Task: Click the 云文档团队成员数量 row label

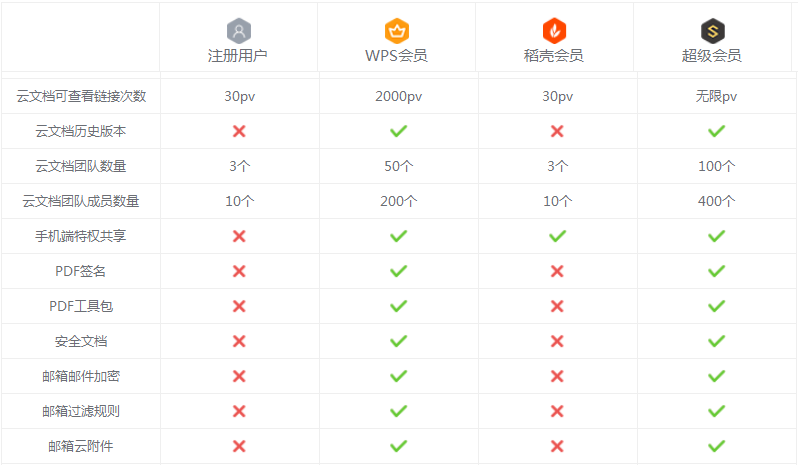Action: 81,201
